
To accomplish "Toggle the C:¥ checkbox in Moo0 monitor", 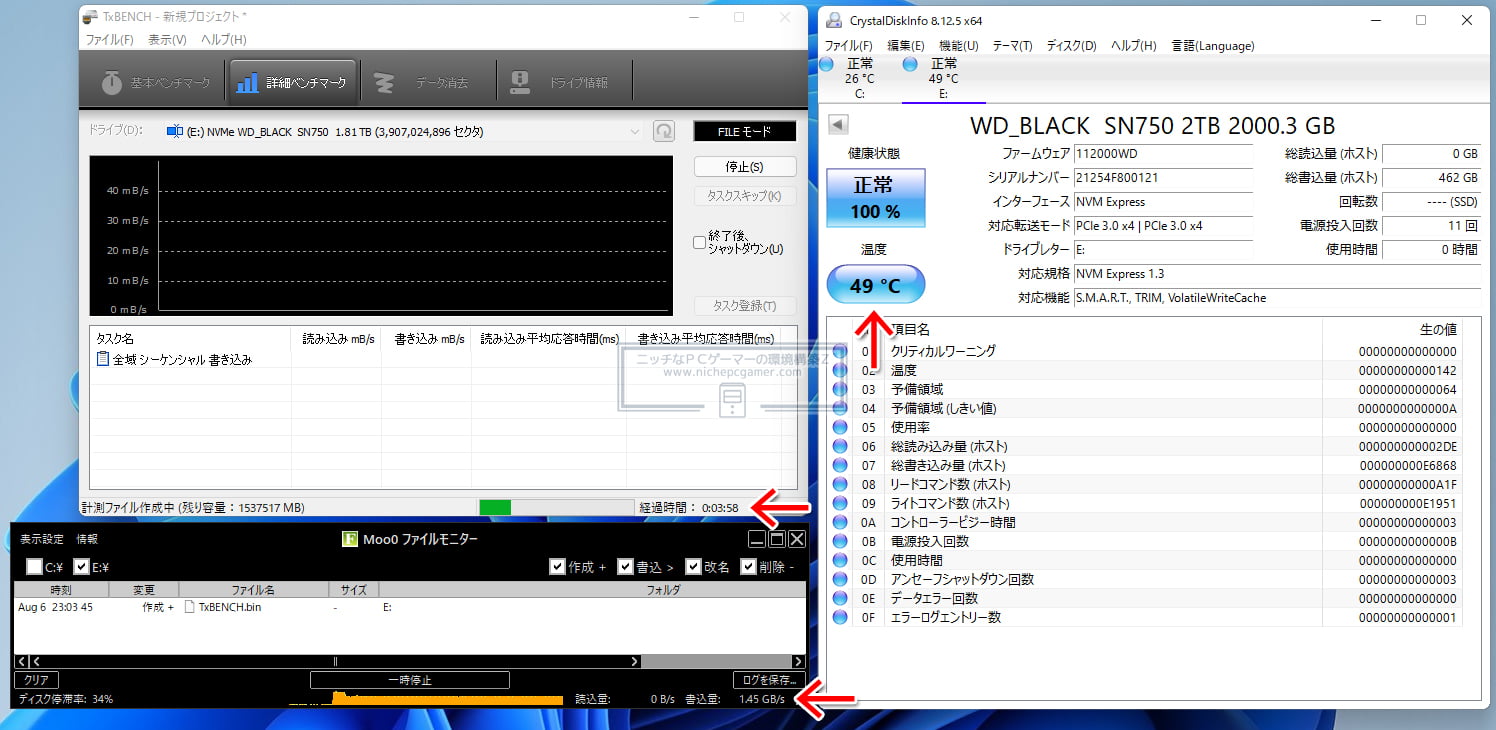I will (35, 567).
